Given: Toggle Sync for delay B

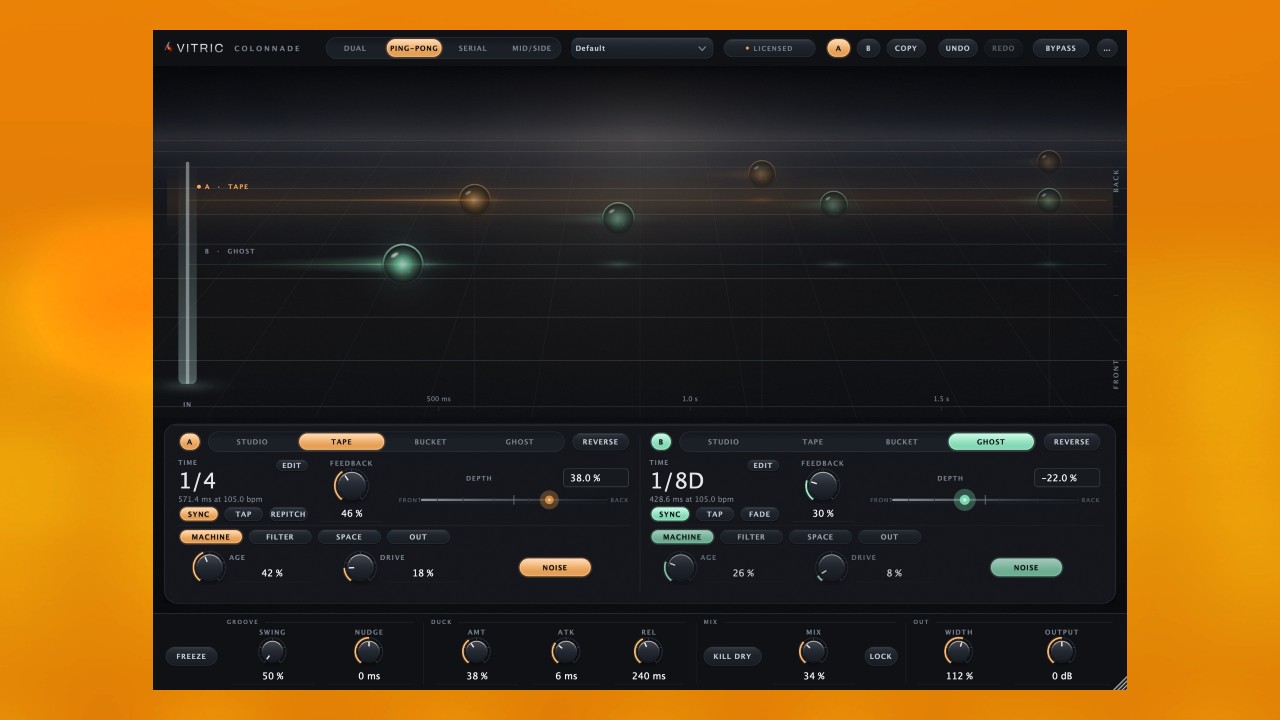Looking at the screenshot, I should click(669, 514).
